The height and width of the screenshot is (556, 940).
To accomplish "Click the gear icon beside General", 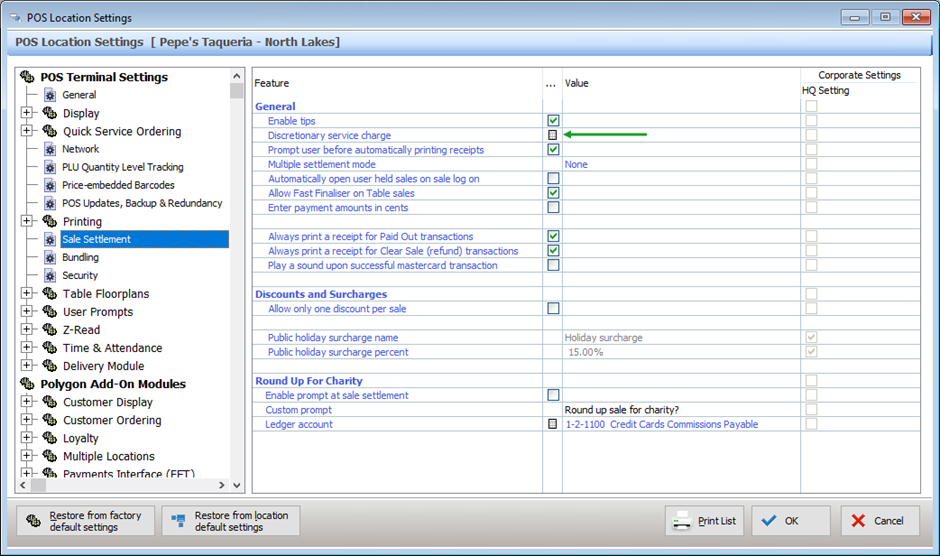I will point(49,95).
